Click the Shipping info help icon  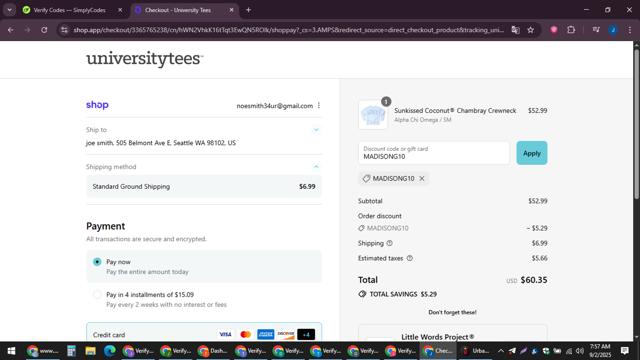click(x=389, y=243)
